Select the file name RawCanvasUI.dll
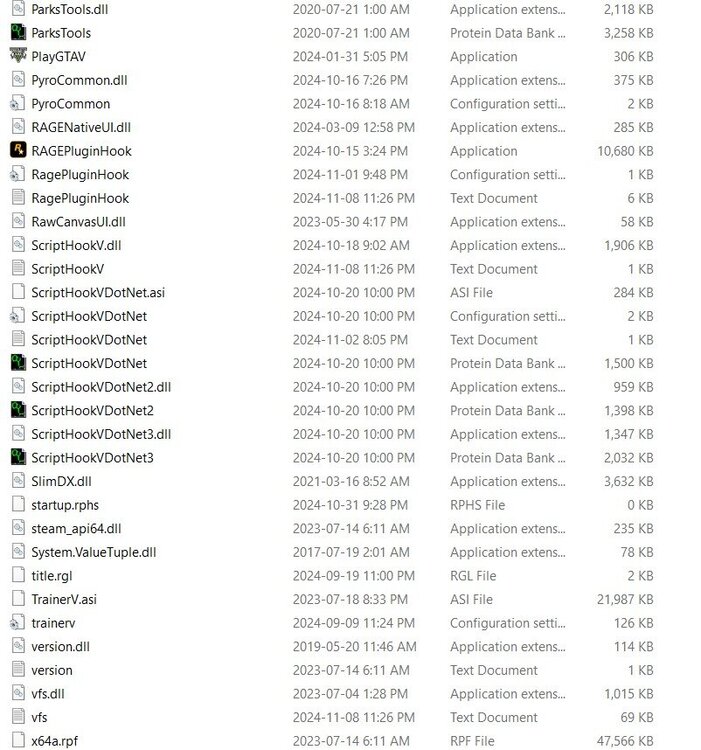 point(78,222)
